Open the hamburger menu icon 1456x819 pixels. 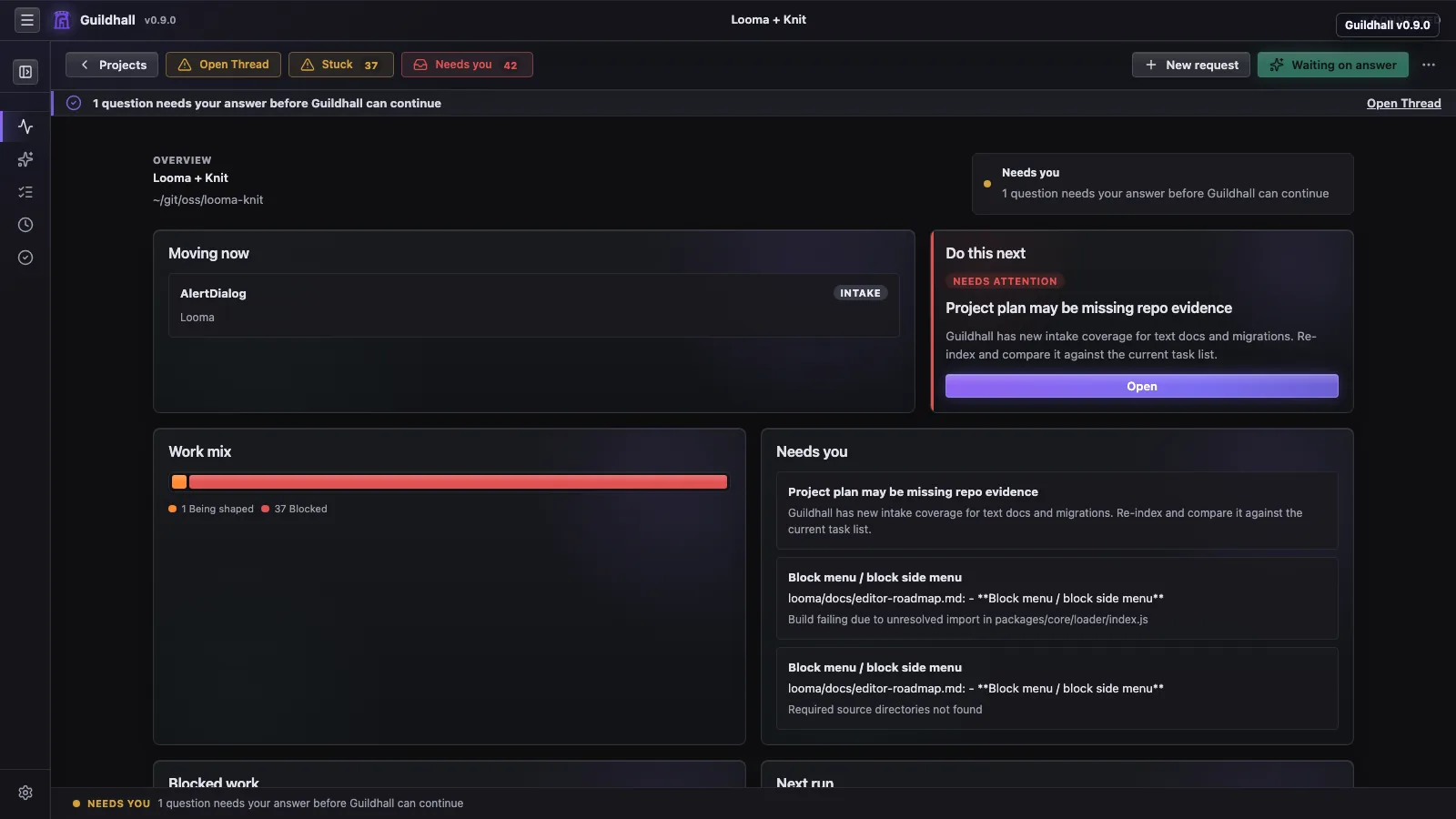(x=27, y=19)
